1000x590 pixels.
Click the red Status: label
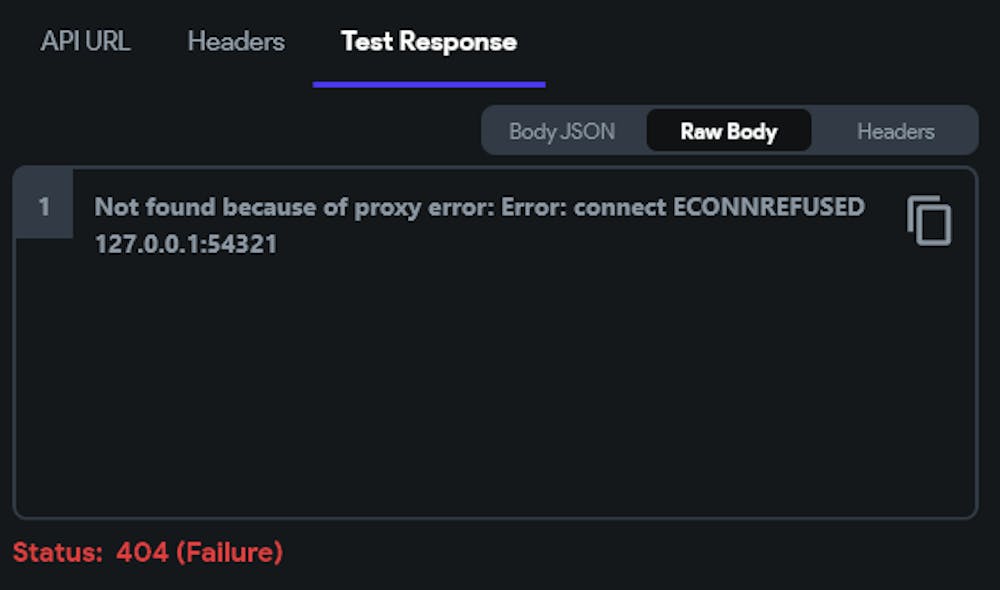(x=57, y=552)
